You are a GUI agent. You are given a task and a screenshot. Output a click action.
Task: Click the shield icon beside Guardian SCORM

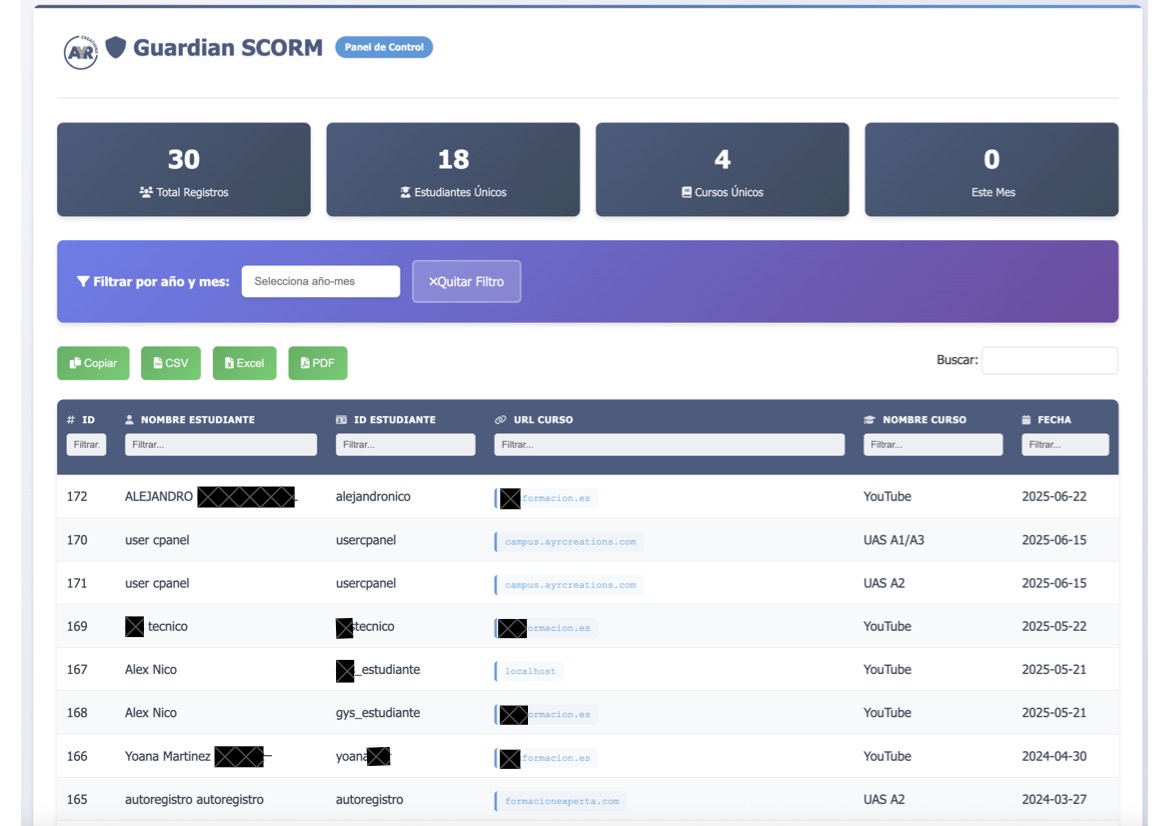click(x=116, y=47)
